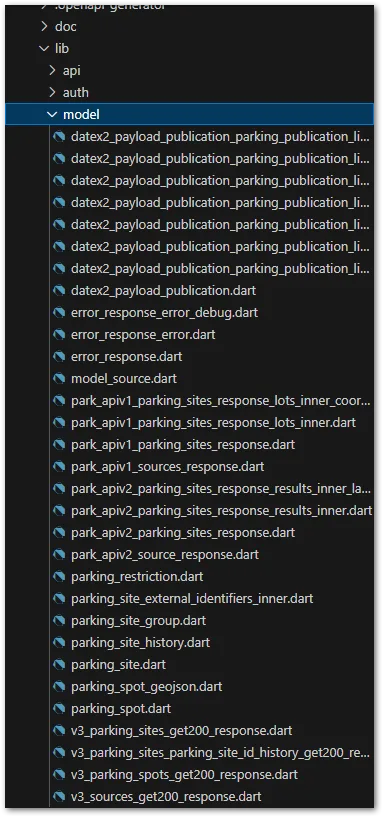Open park_apiv1_parking_sites_response.dart file
Image resolution: width=383 pixels, height=817 pixels.
pos(183,444)
